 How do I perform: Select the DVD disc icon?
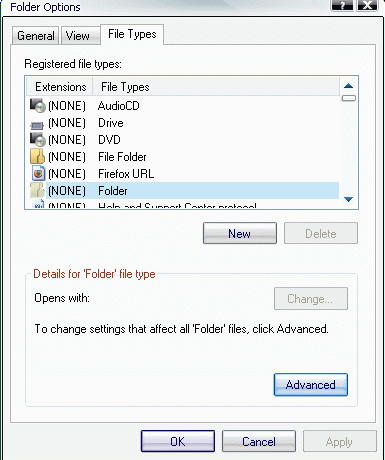tap(37, 140)
